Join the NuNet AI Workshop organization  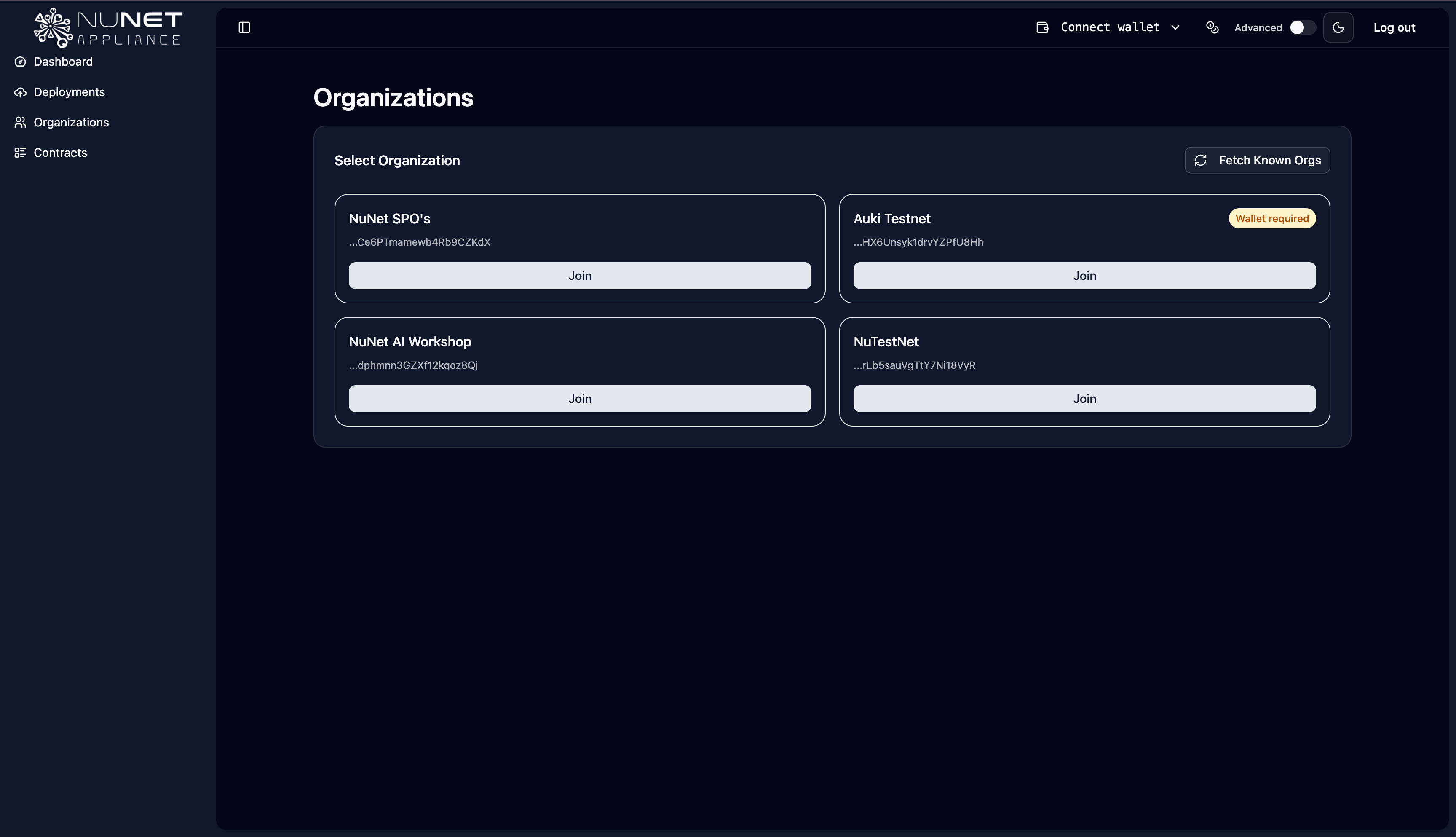pos(580,399)
